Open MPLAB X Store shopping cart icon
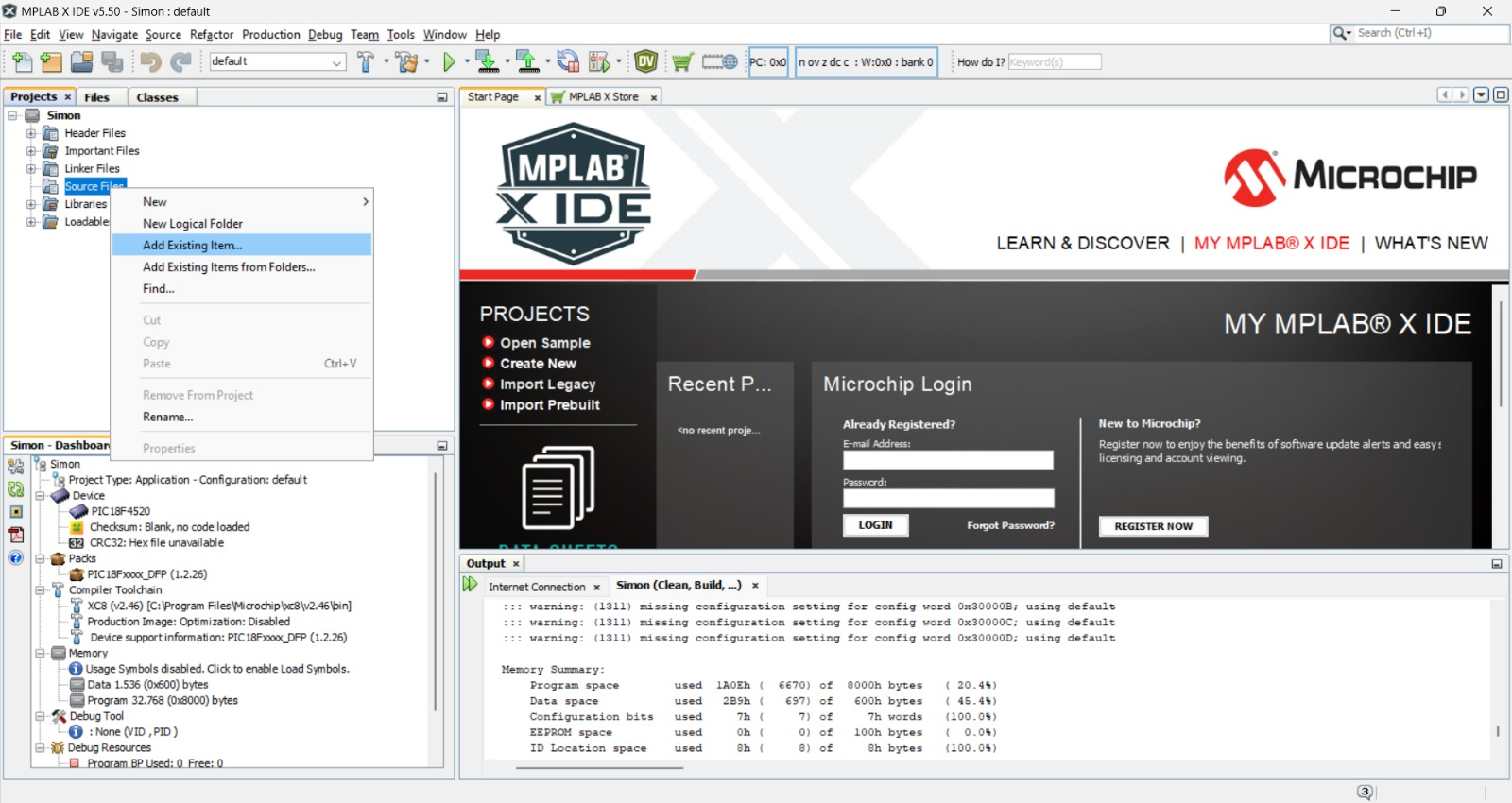Image resolution: width=1512 pixels, height=803 pixels. click(681, 62)
